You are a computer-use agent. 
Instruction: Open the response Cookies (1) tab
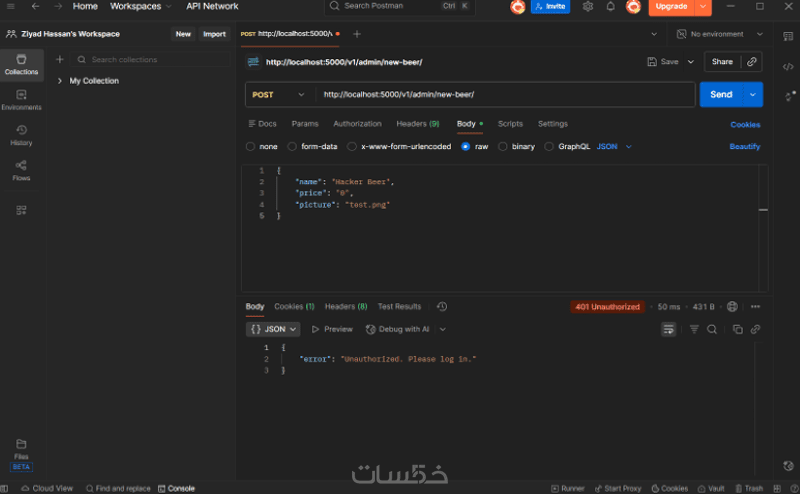click(294, 306)
